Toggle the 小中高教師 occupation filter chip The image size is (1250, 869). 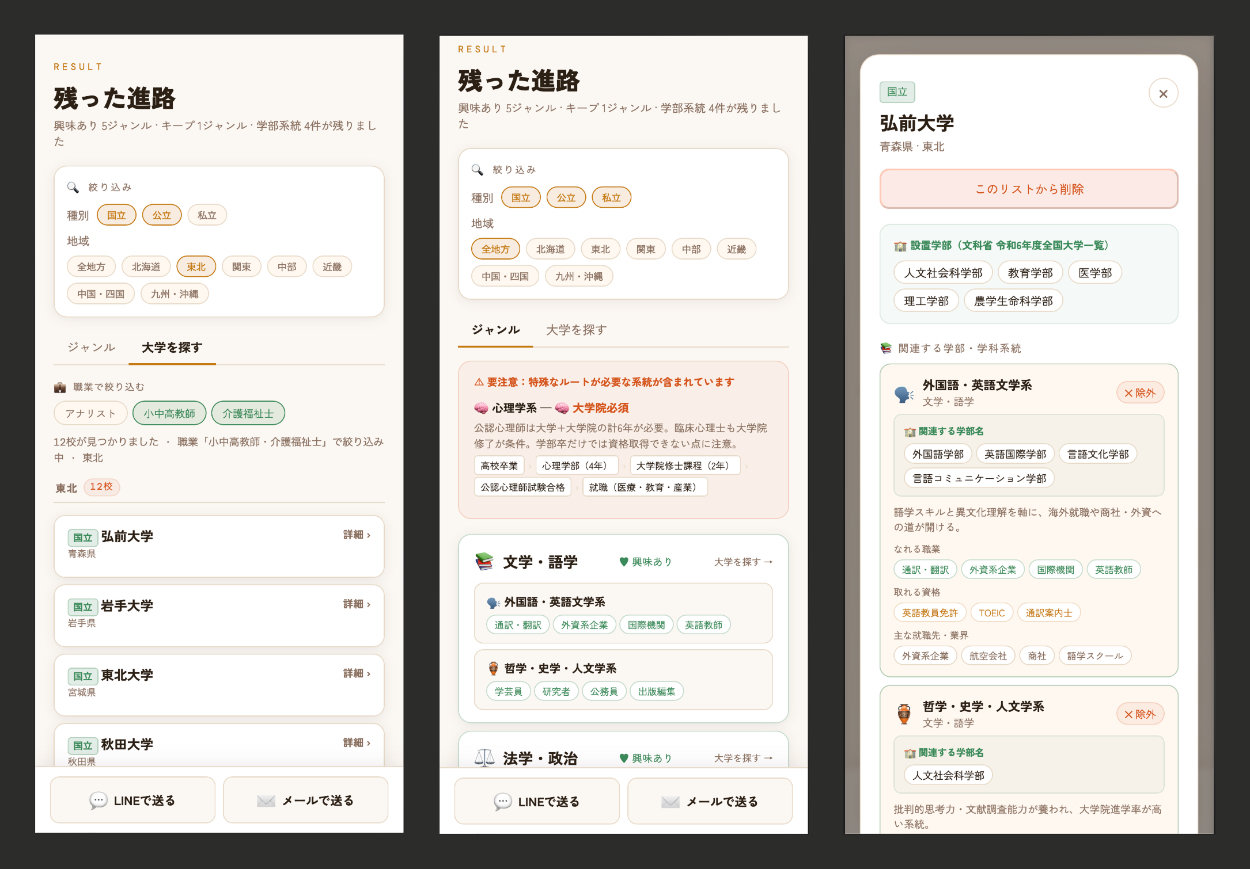click(x=169, y=413)
